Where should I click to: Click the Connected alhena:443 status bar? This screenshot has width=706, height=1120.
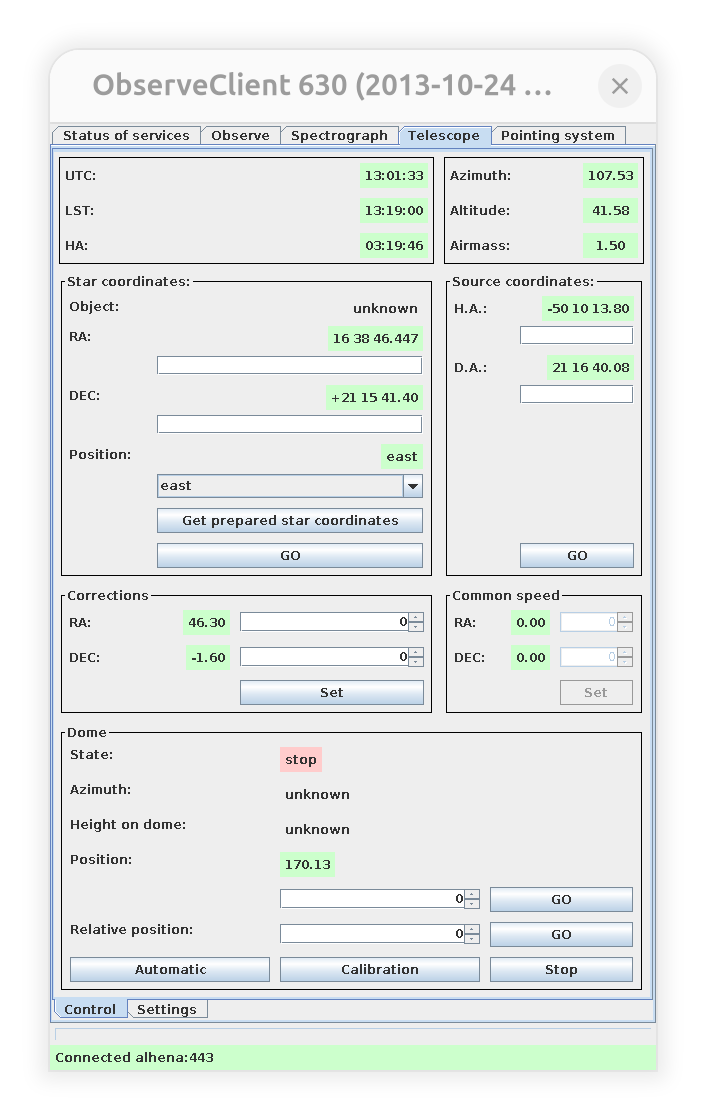click(x=352, y=1058)
